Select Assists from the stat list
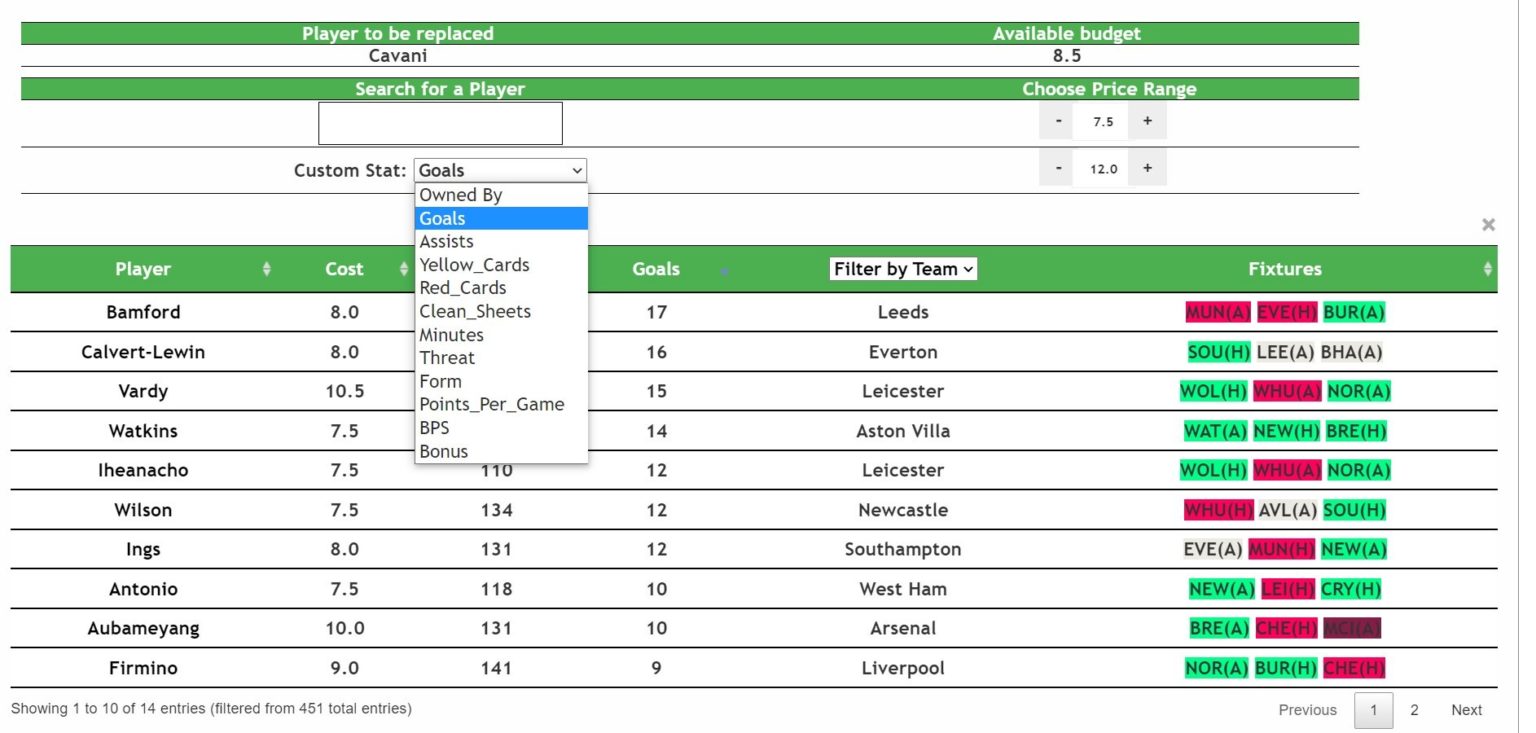This screenshot has height=733, width=1536. (x=446, y=241)
